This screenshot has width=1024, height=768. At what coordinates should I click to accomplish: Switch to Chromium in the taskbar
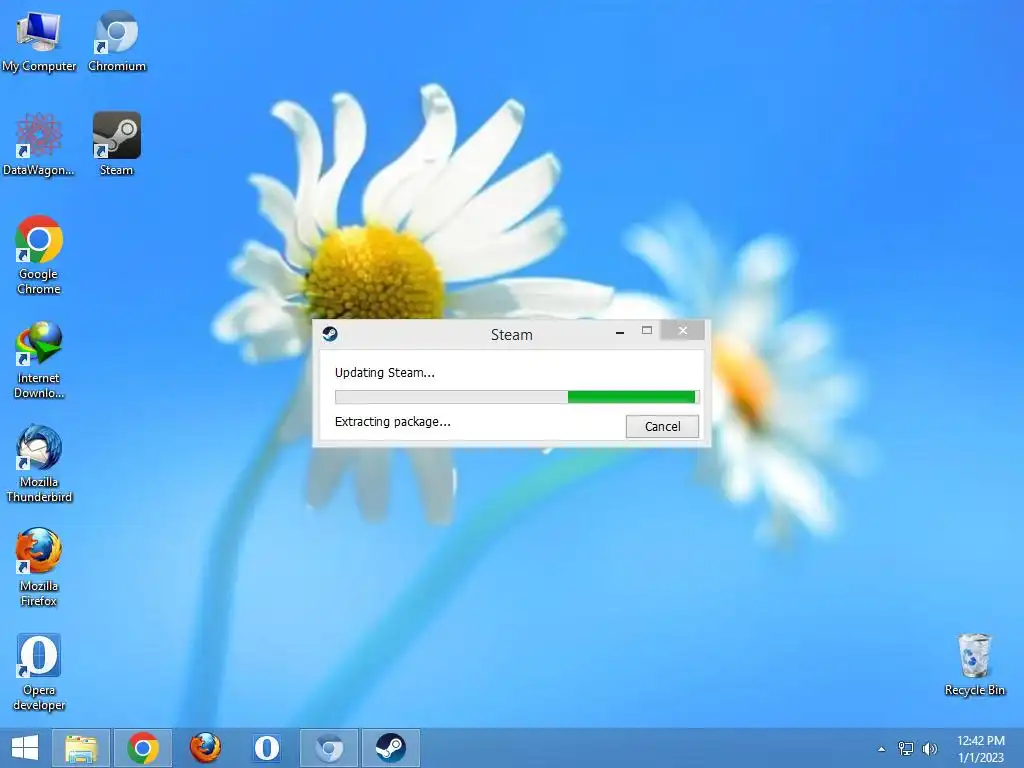(x=328, y=748)
